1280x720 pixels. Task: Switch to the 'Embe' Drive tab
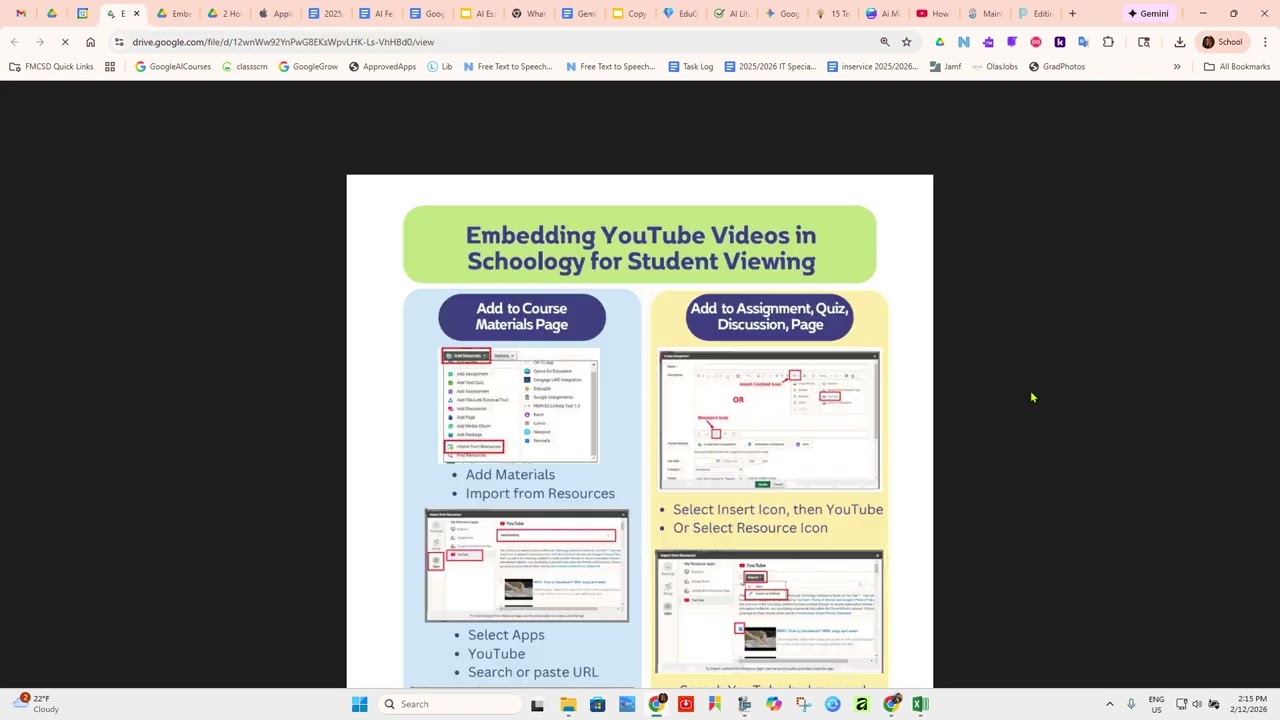(x=174, y=14)
